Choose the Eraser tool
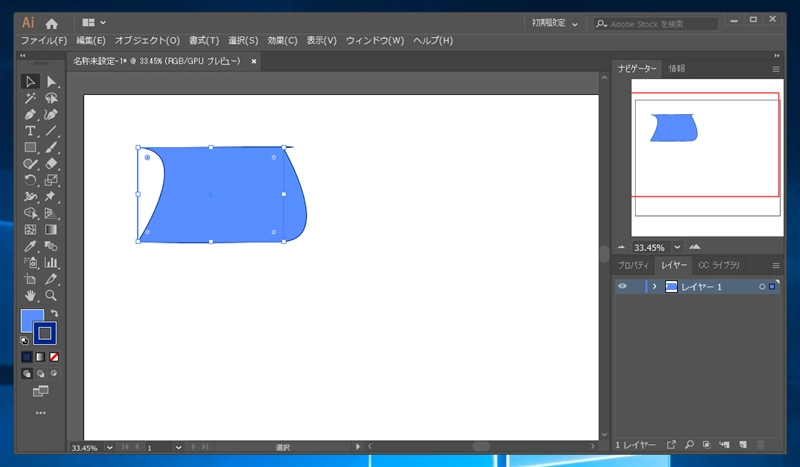The height and width of the screenshot is (467, 800). [x=51, y=164]
